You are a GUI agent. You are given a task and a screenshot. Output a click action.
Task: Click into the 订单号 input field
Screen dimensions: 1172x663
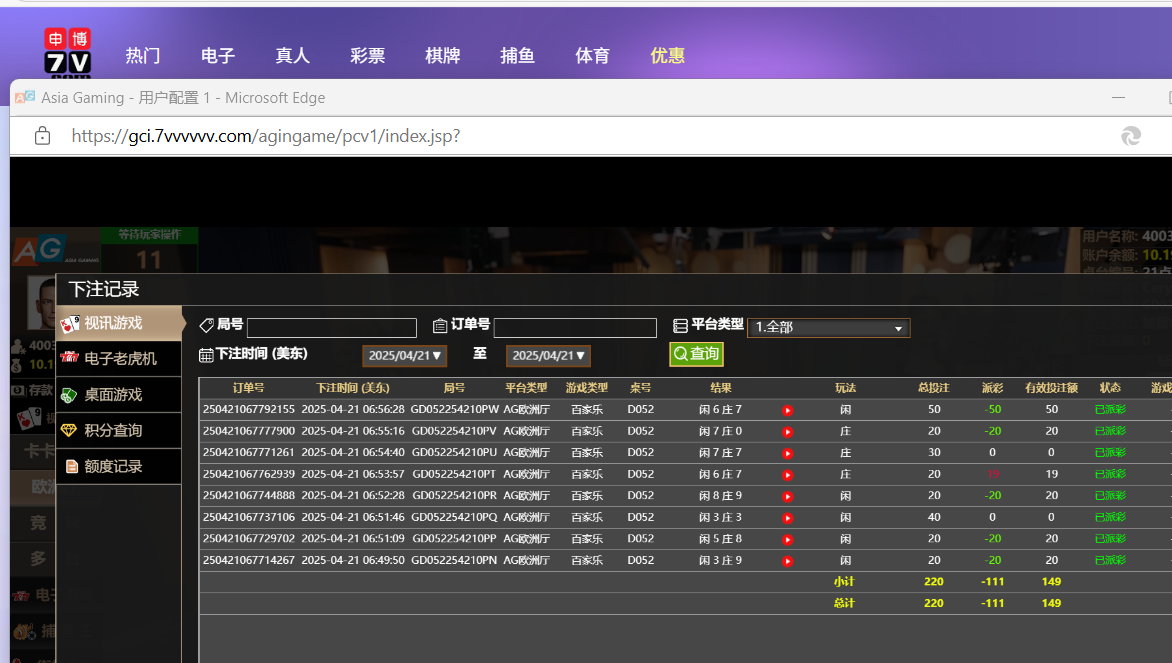(x=574, y=328)
